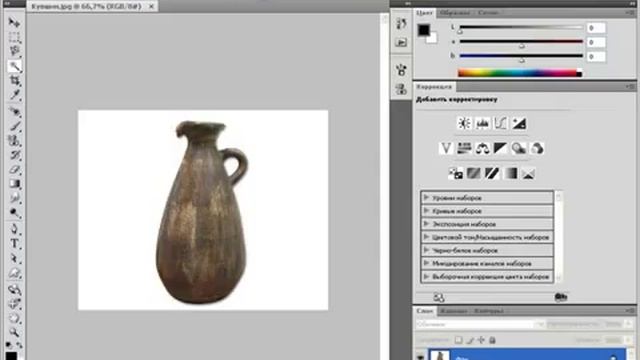Add a Black & White adjustment

pos(500,148)
